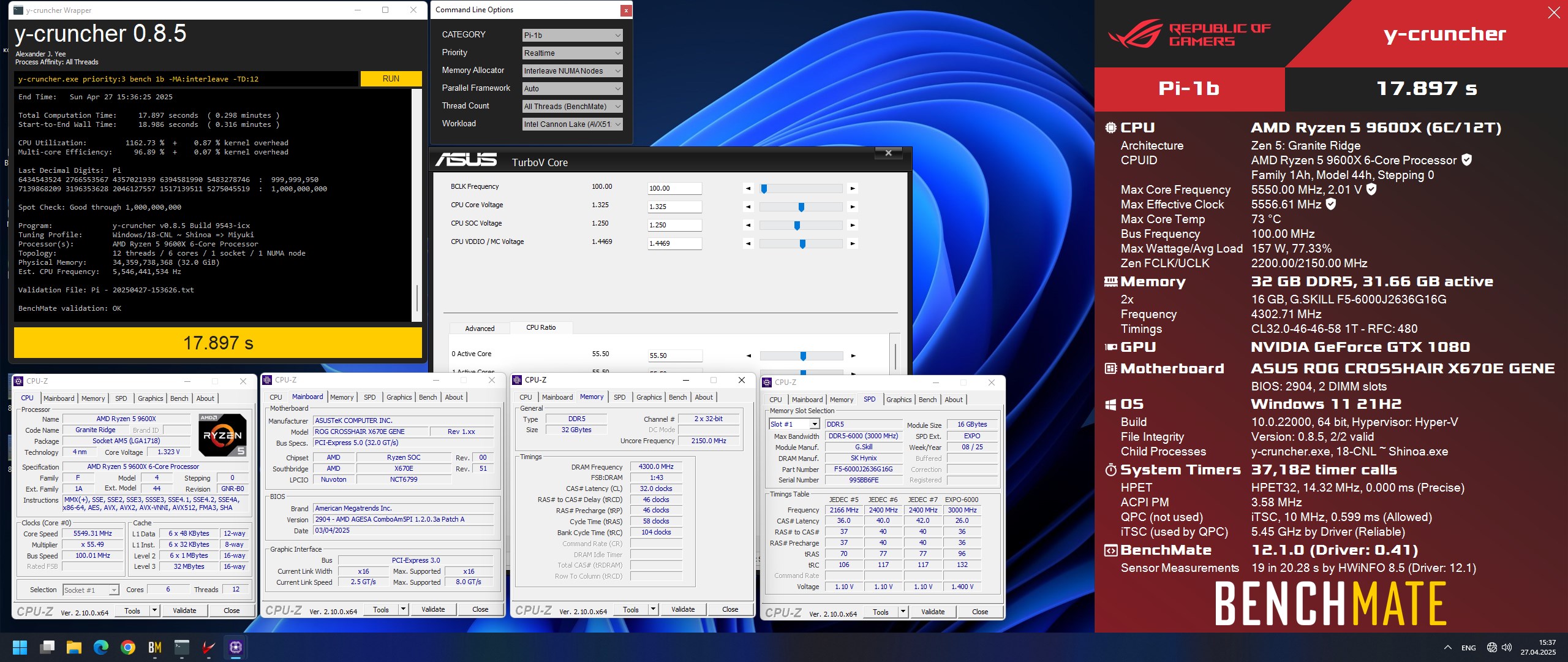Open the Parallel Framework dropdown set to Auto
Screen dimensions: 1568x662
point(572,89)
